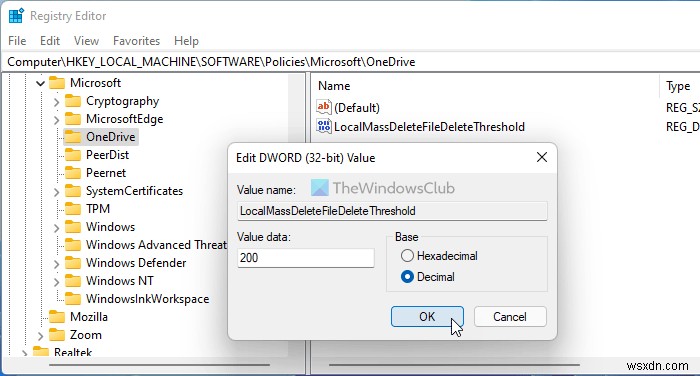Viewport: 700px width, 376px height.
Task: Click the tree pane horizontal scrollbar
Action: point(159,365)
